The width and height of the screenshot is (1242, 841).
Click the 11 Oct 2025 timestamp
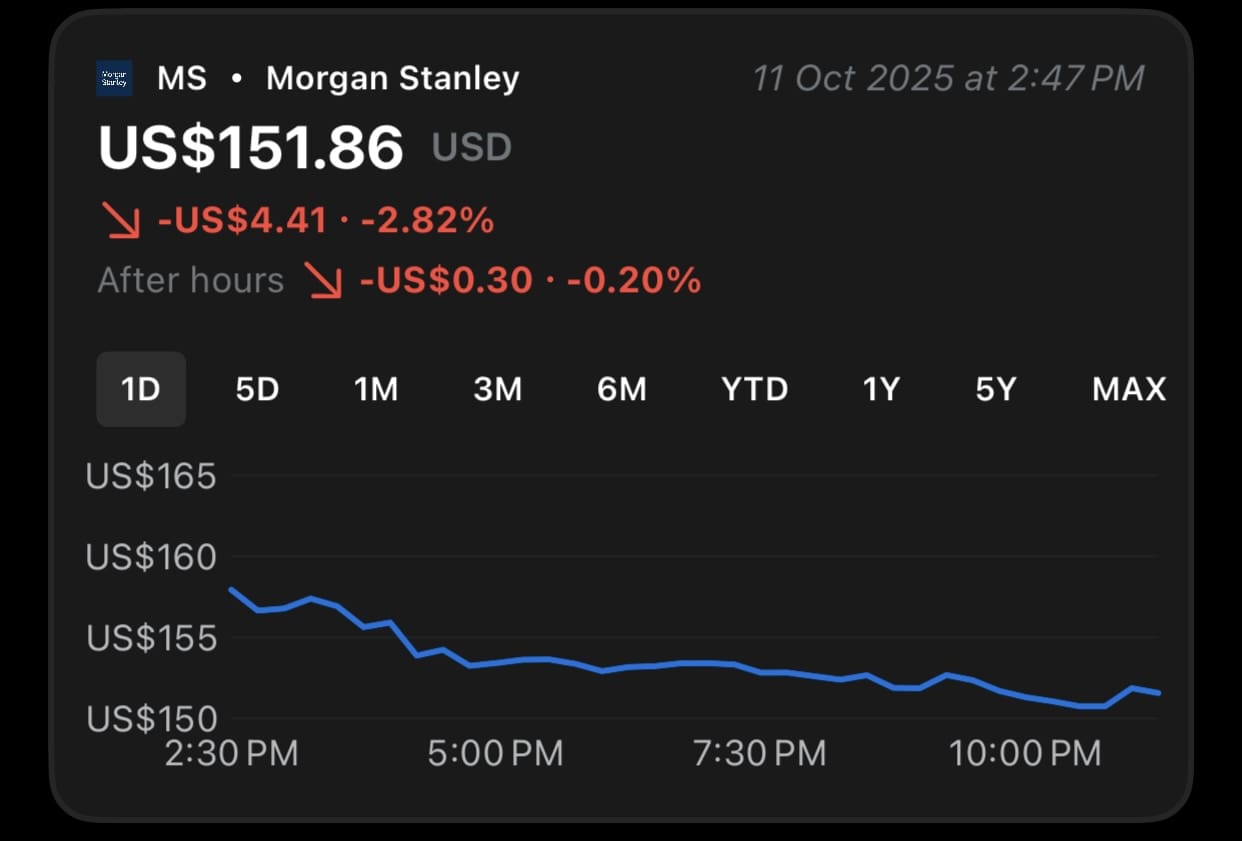(x=948, y=78)
